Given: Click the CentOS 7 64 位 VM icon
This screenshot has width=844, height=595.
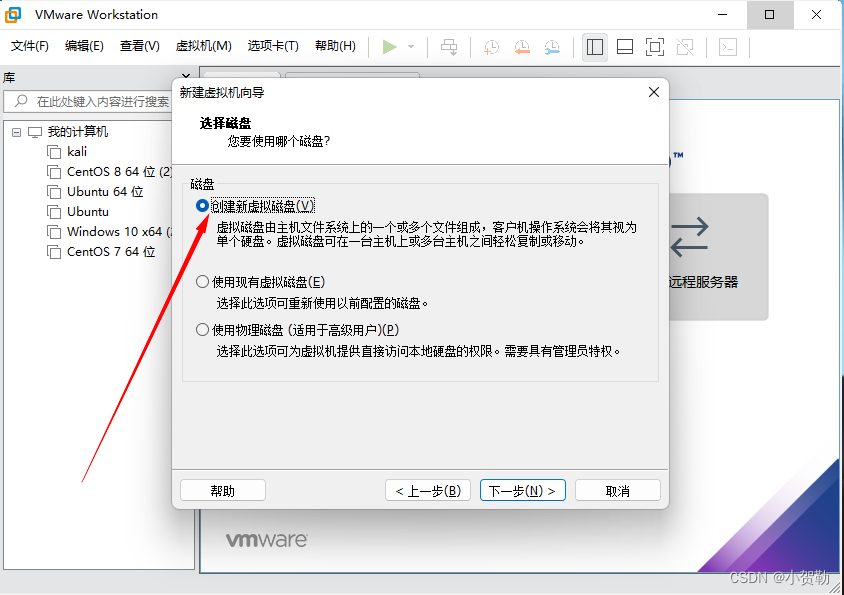Looking at the screenshot, I should pos(54,251).
